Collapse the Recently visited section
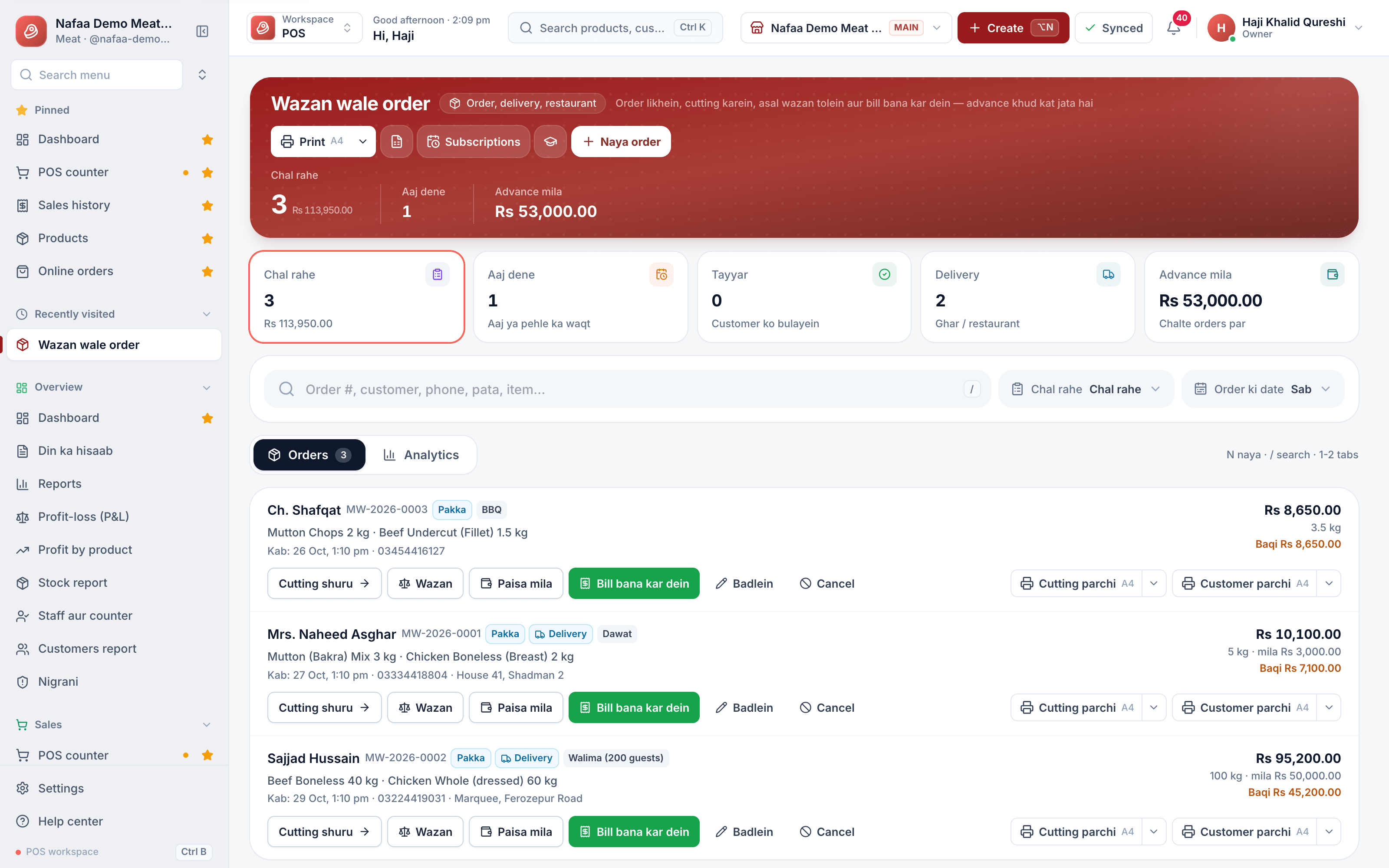Image resolution: width=1389 pixels, height=868 pixels. click(x=207, y=314)
